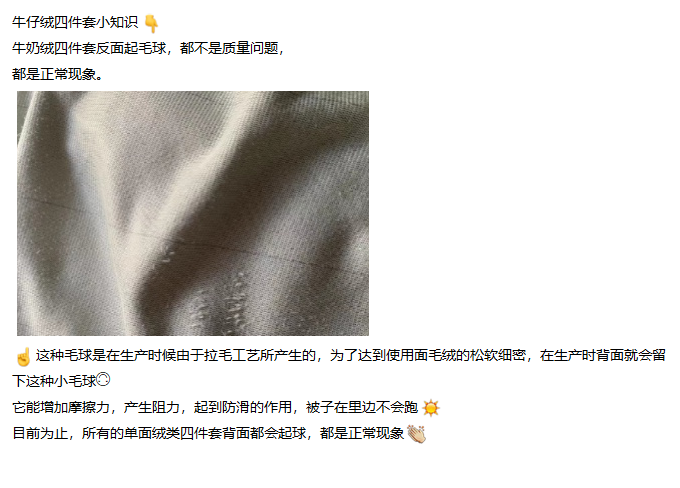Click the text 都是正常现象。
Image resolution: width=680 pixels, height=488 pixels.
[58, 74]
